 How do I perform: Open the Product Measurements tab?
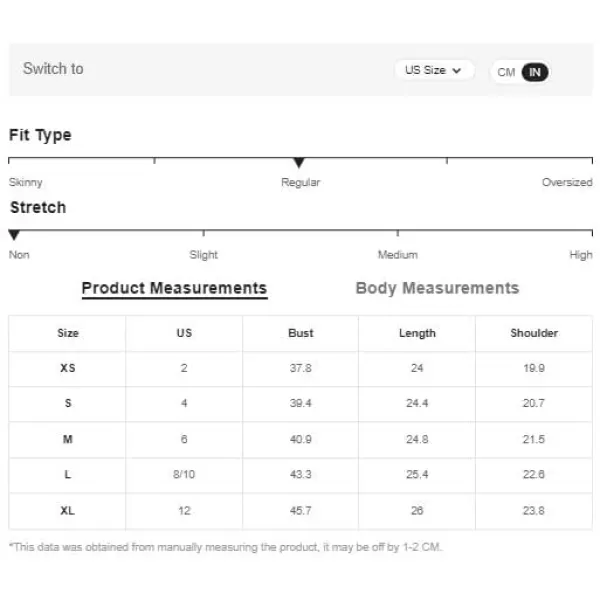[x=174, y=288]
